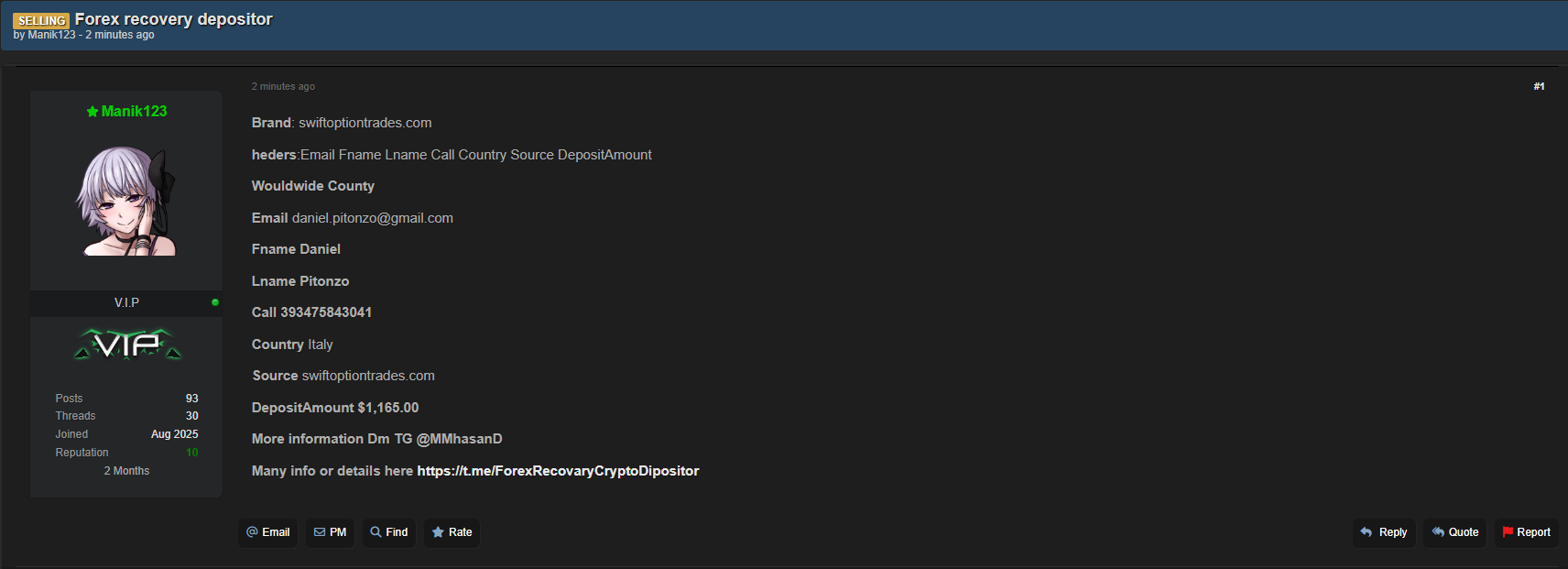
Task: Quote this post with the Quote button
Action: [1454, 532]
